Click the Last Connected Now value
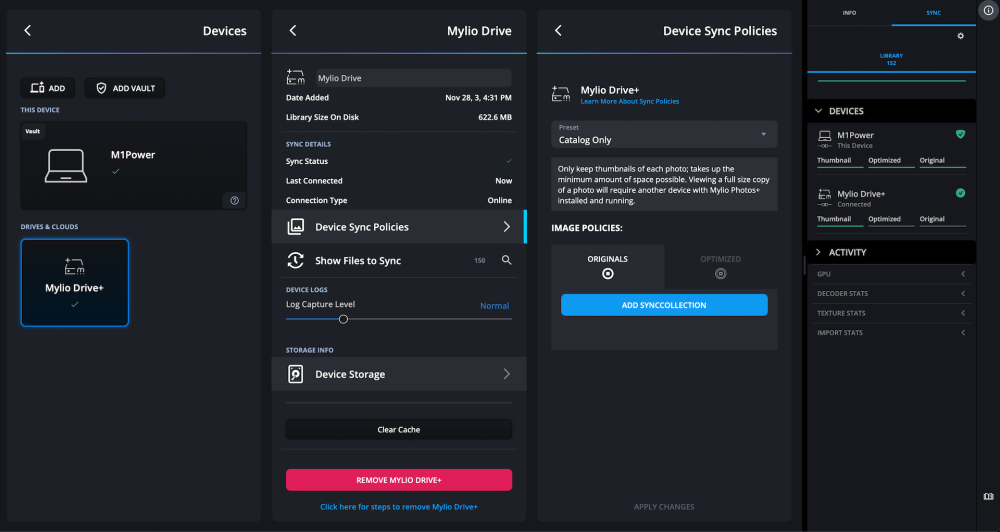This screenshot has height=532, width=1000. pyautogui.click(x=503, y=181)
